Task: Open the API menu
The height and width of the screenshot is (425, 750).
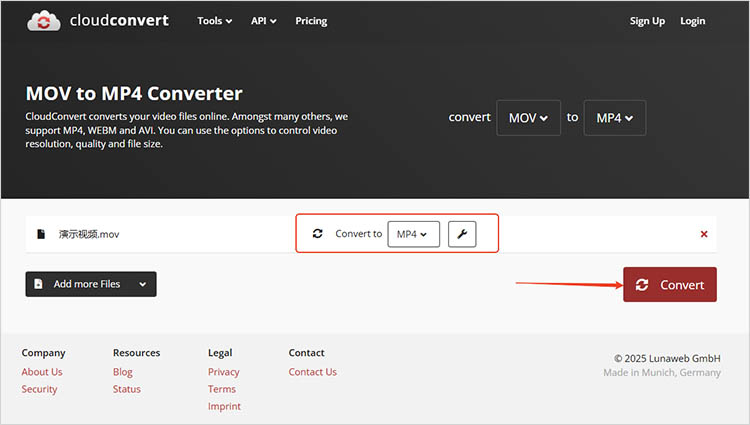Action: click(x=263, y=21)
